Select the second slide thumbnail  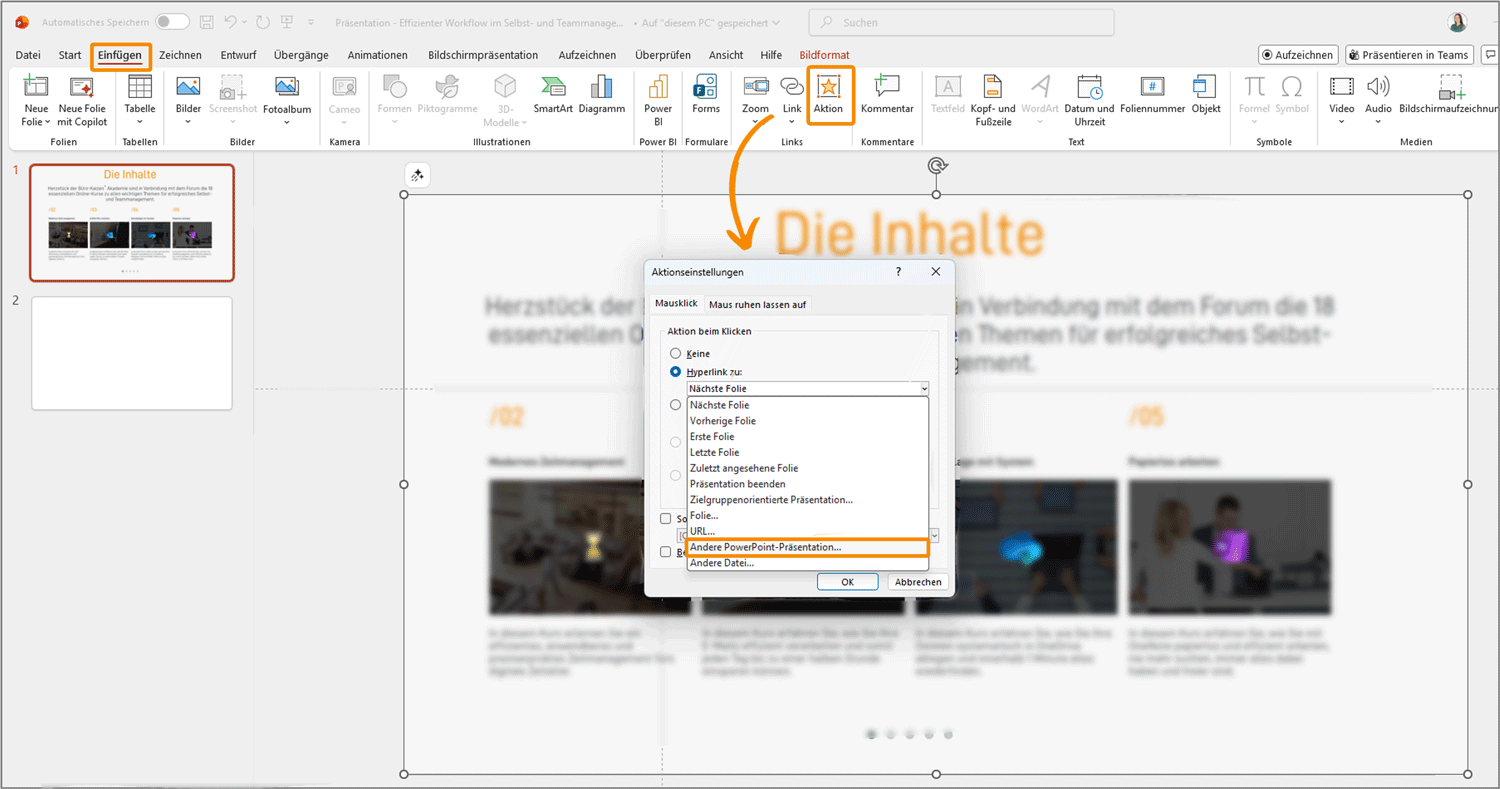tap(132, 353)
